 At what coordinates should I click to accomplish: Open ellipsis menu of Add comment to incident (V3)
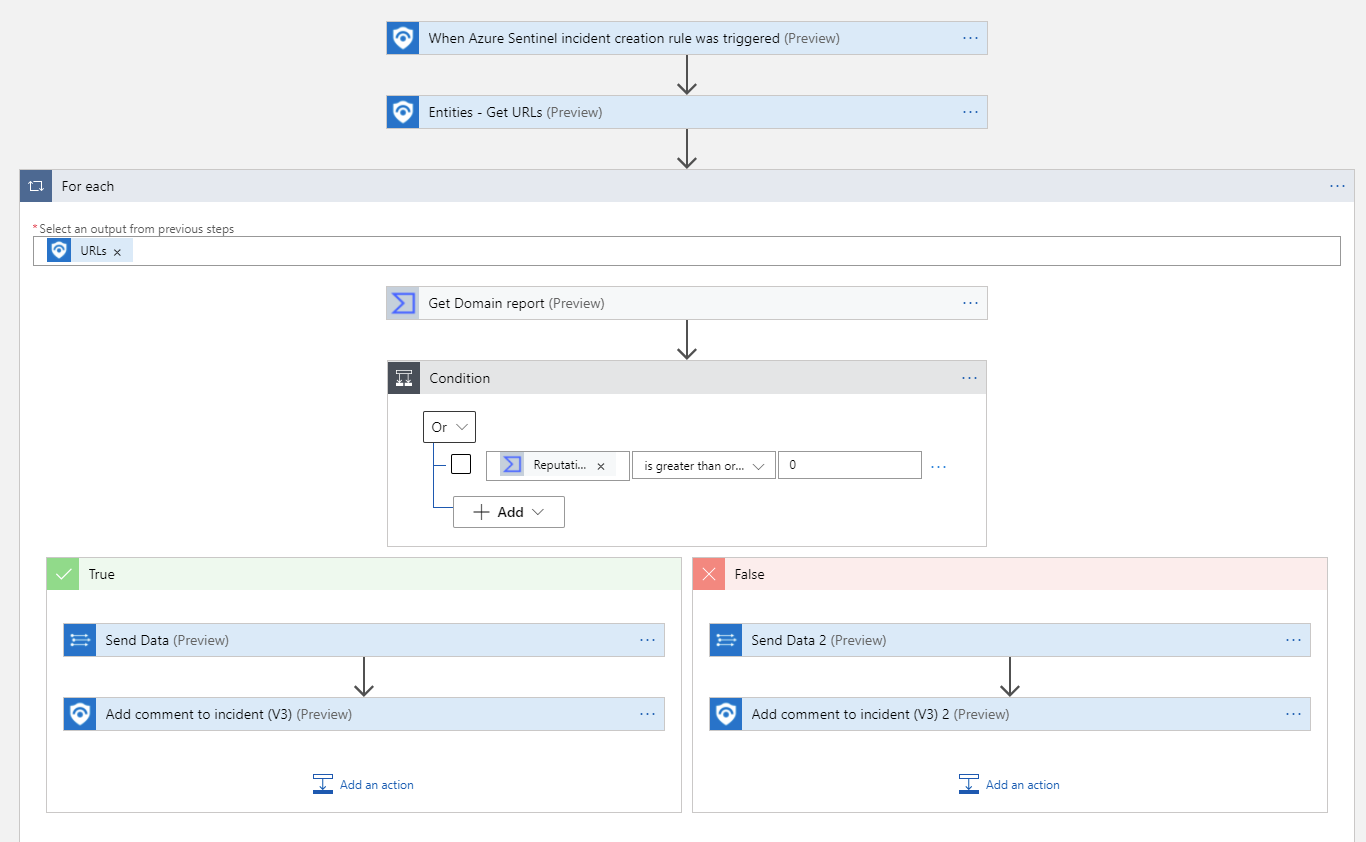click(647, 714)
